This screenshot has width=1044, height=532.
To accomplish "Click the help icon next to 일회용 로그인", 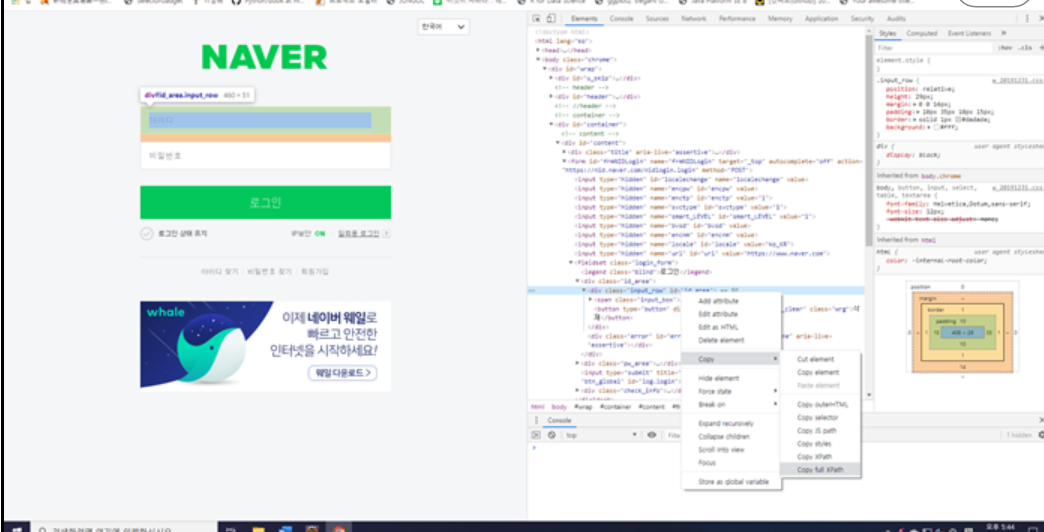I will (x=387, y=234).
